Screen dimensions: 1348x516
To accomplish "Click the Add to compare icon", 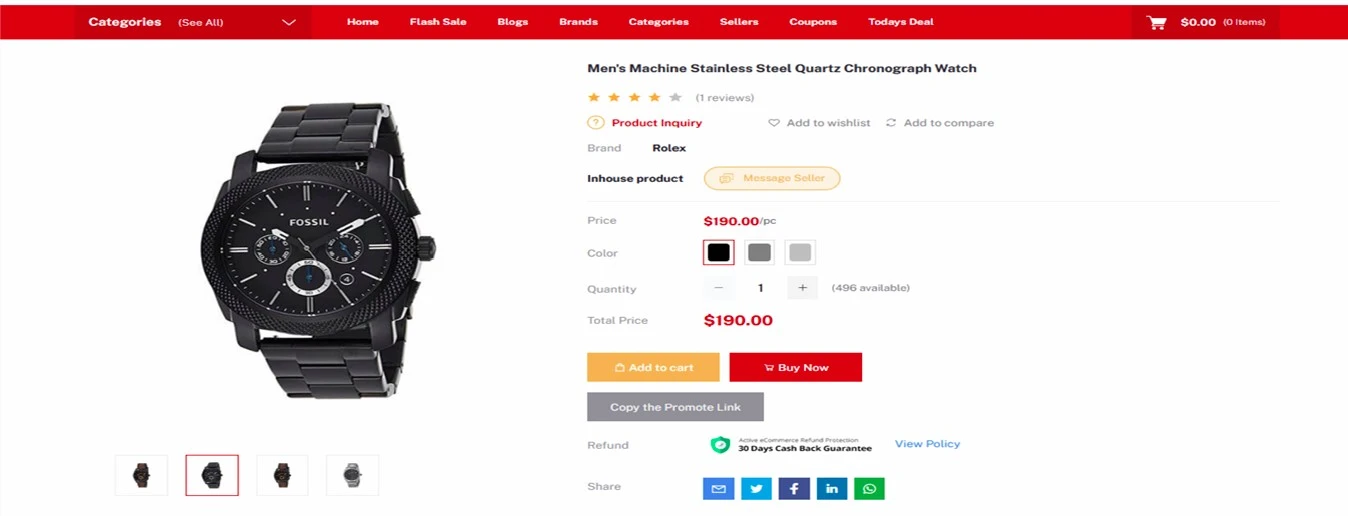I will point(891,123).
